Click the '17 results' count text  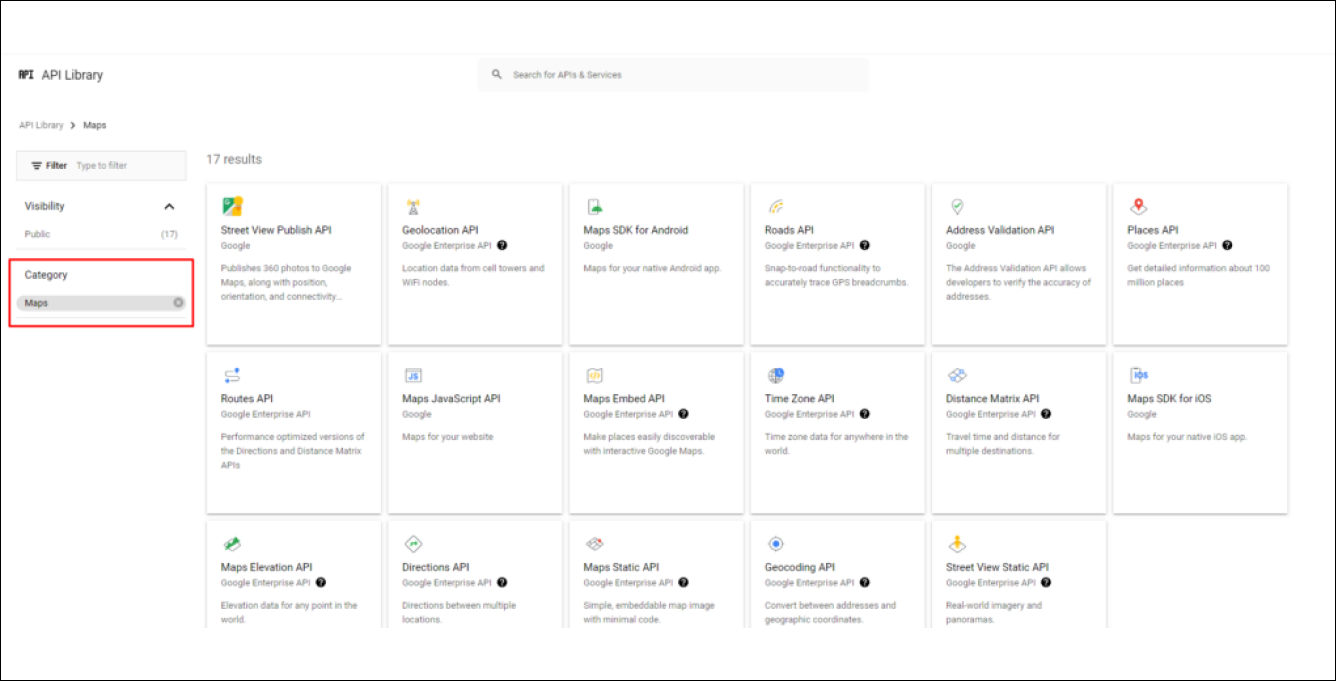click(234, 159)
